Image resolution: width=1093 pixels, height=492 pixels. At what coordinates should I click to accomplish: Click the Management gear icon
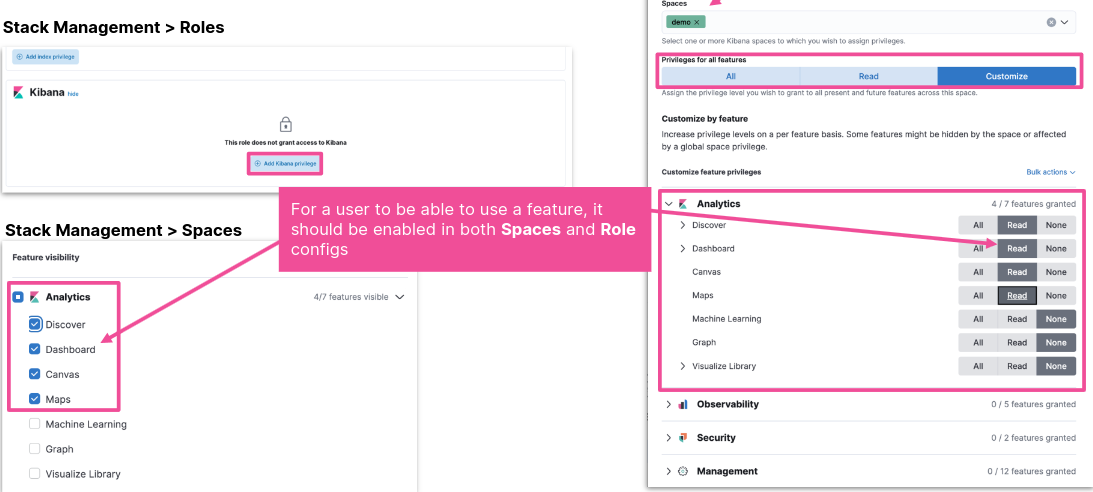pos(683,471)
